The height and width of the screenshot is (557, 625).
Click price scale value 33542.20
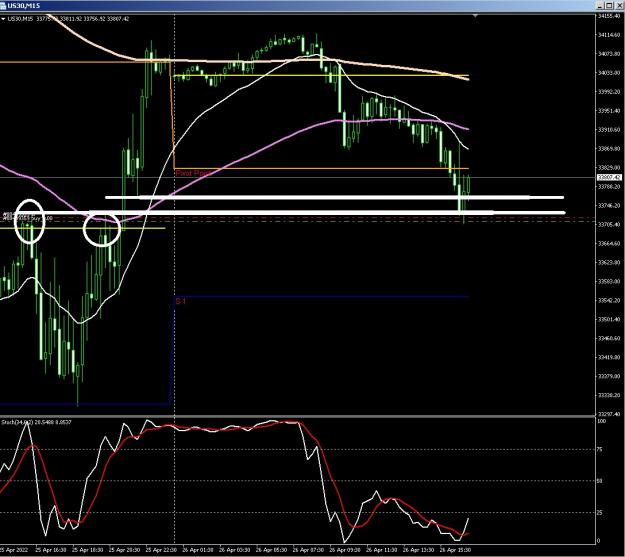(609, 300)
